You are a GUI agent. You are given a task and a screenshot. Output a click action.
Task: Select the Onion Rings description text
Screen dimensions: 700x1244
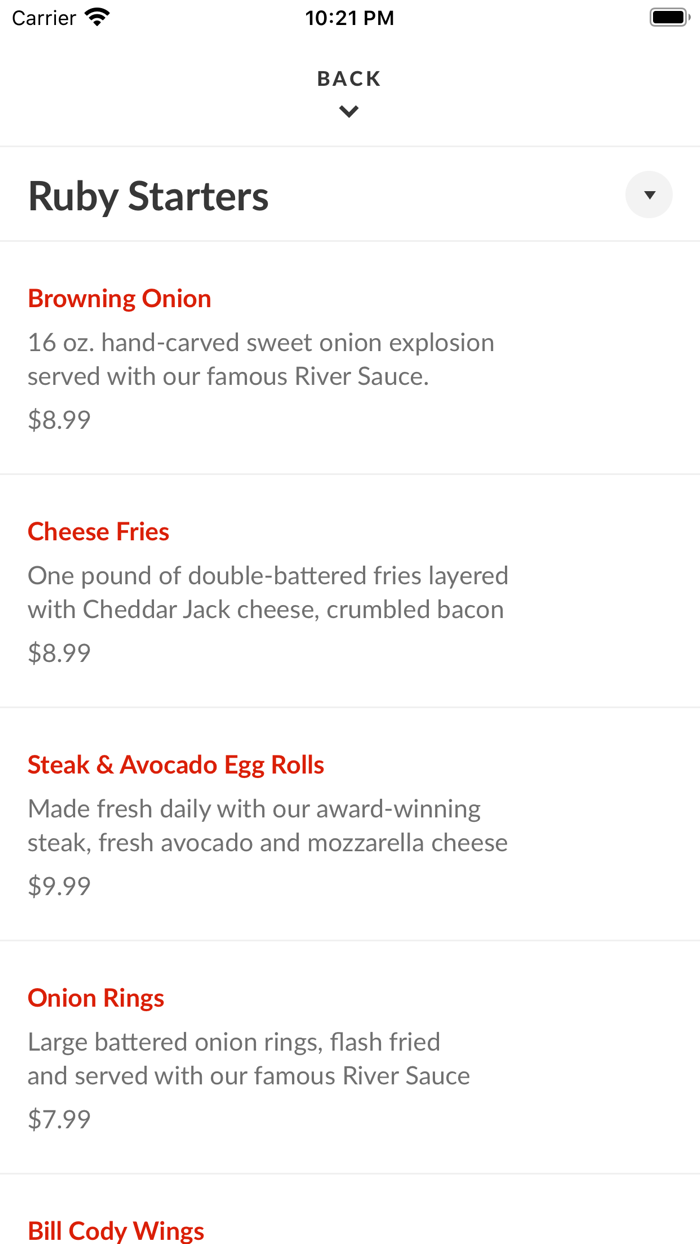pyautogui.click(x=248, y=1058)
